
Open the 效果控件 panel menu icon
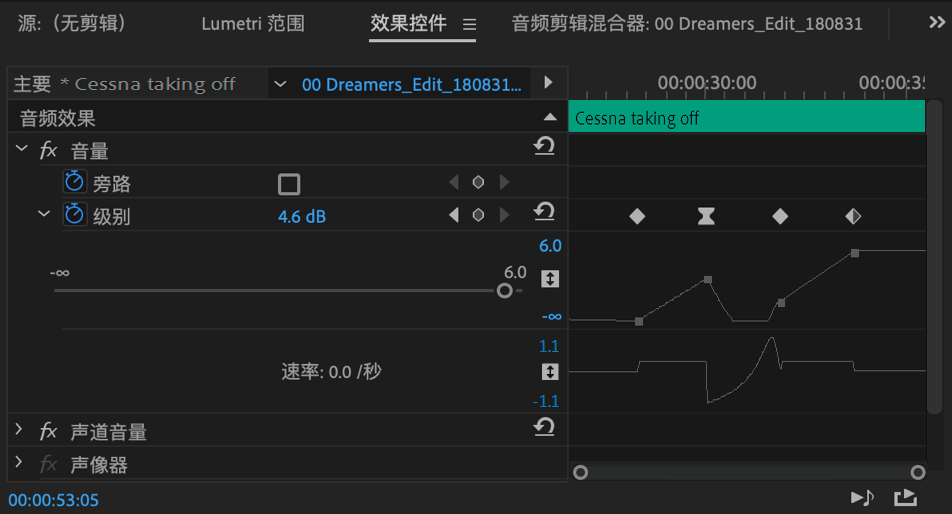pyautogui.click(x=469, y=24)
